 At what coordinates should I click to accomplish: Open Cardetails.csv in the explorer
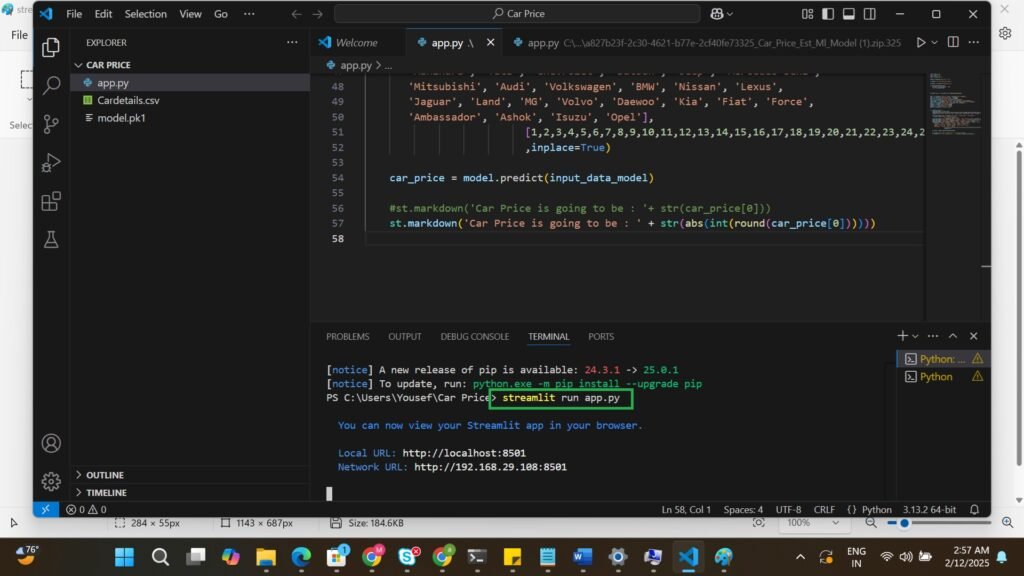click(x=127, y=100)
